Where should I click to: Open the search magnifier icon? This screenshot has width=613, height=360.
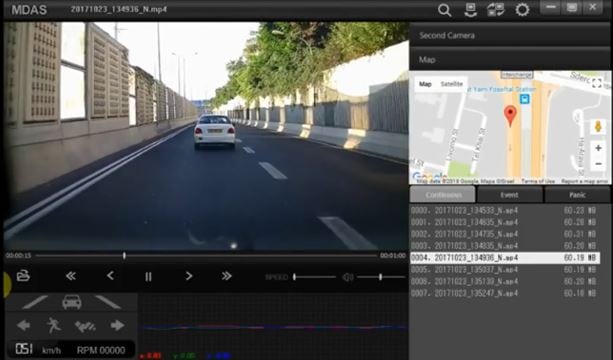click(445, 10)
